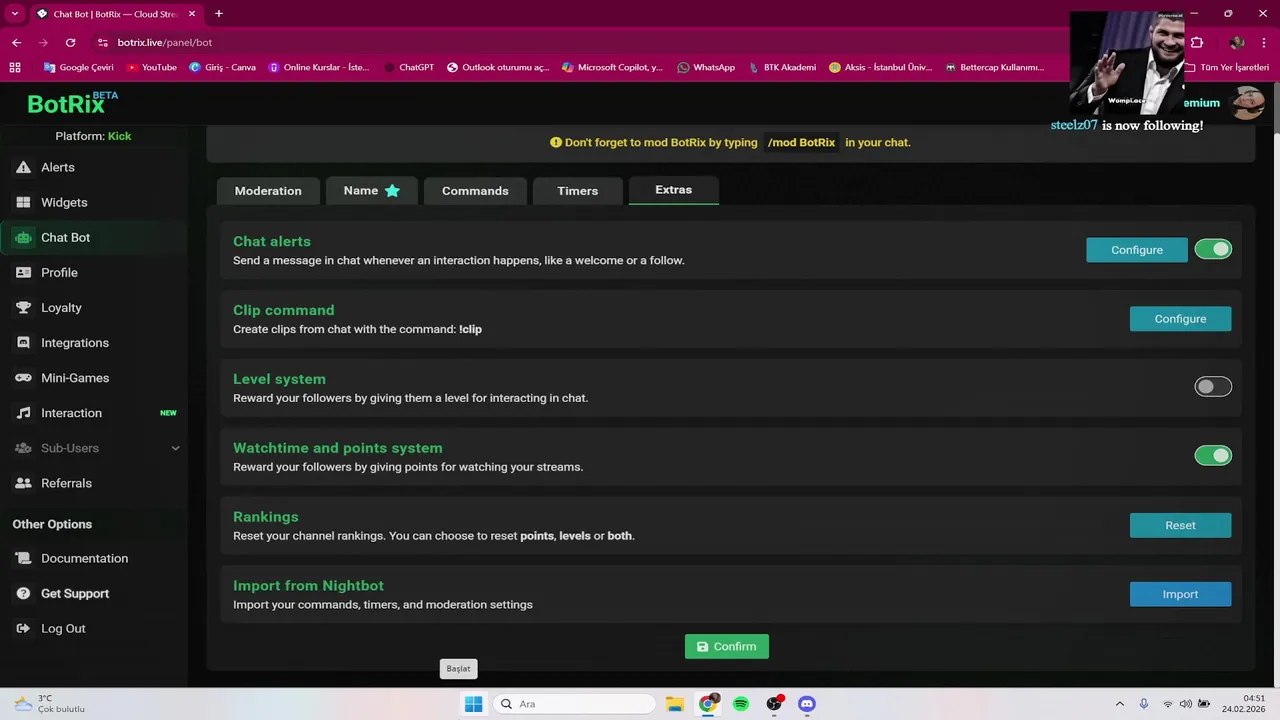Click the Platform: Kick label

[x=93, y=136]
